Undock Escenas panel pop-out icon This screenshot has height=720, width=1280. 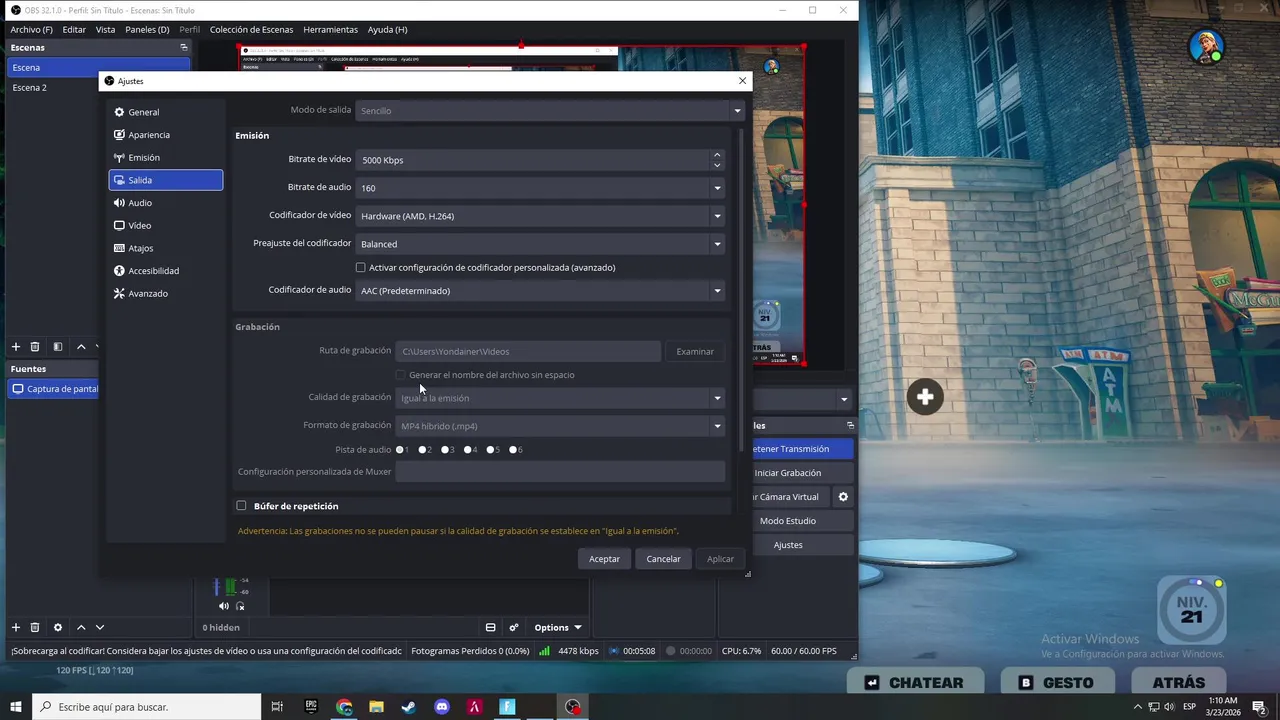(x=183, y=47)
